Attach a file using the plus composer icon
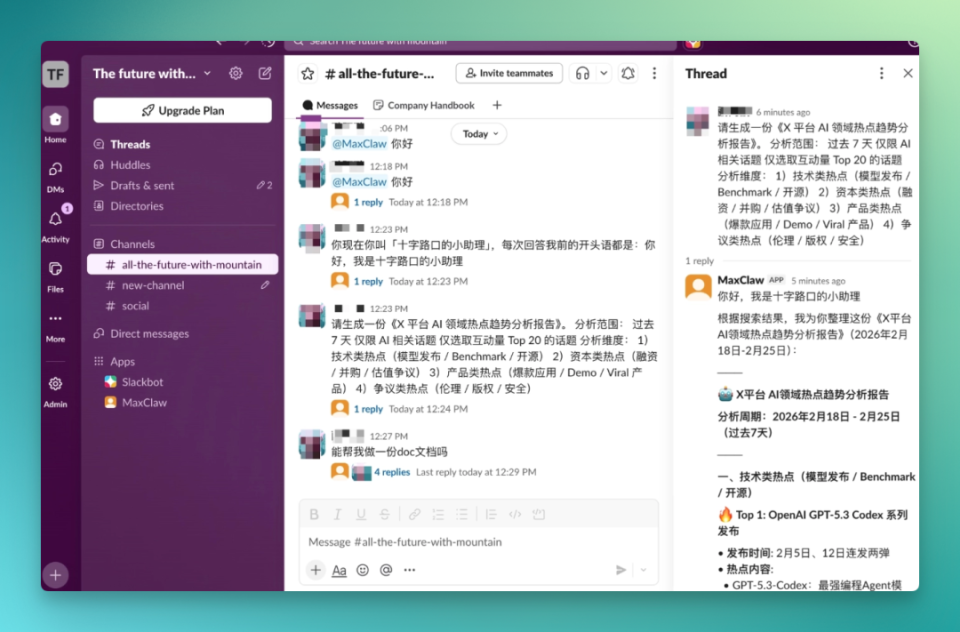The image size is (960, 632). [x=315, y=570]
